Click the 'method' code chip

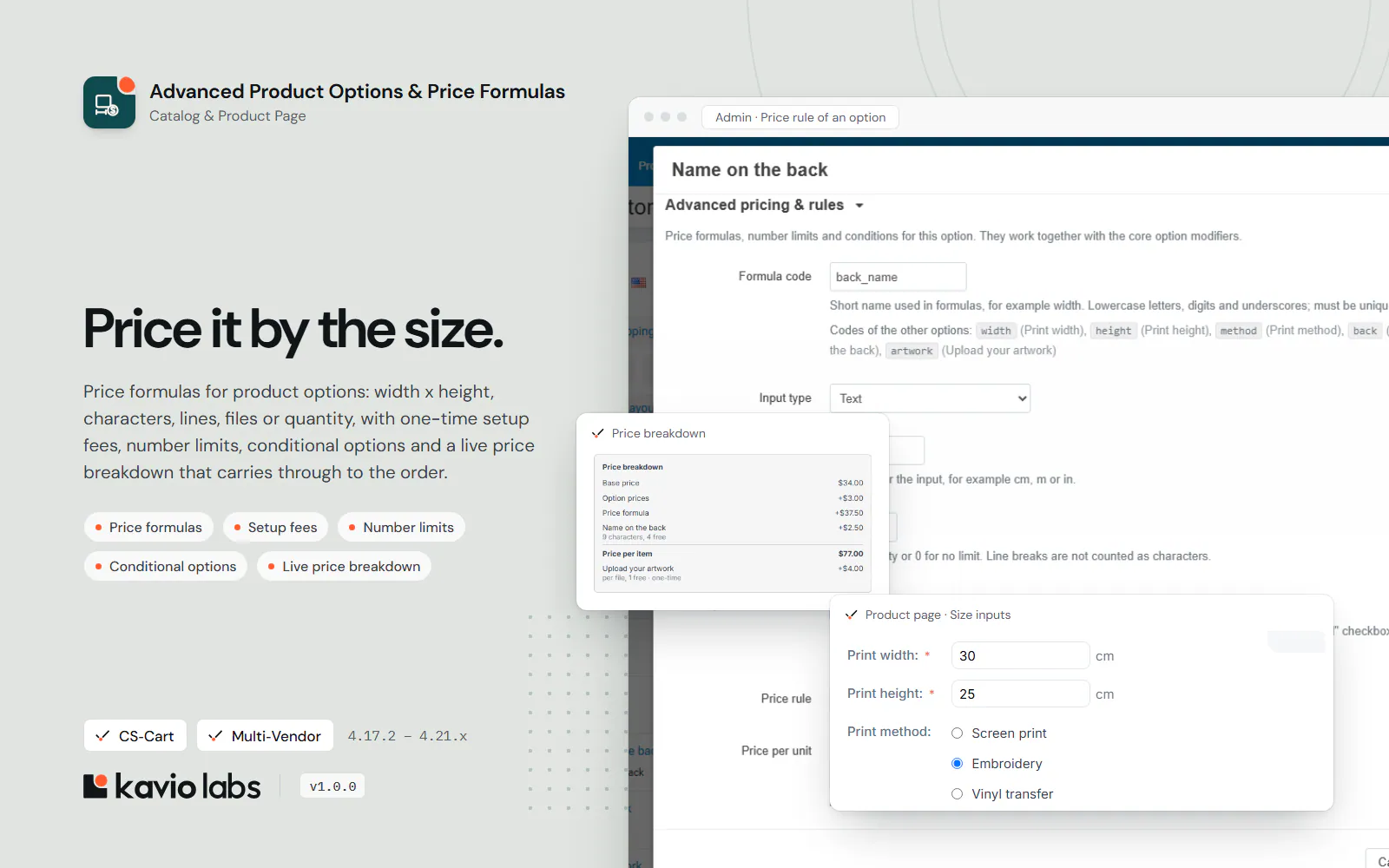(x=1238, y=331)
